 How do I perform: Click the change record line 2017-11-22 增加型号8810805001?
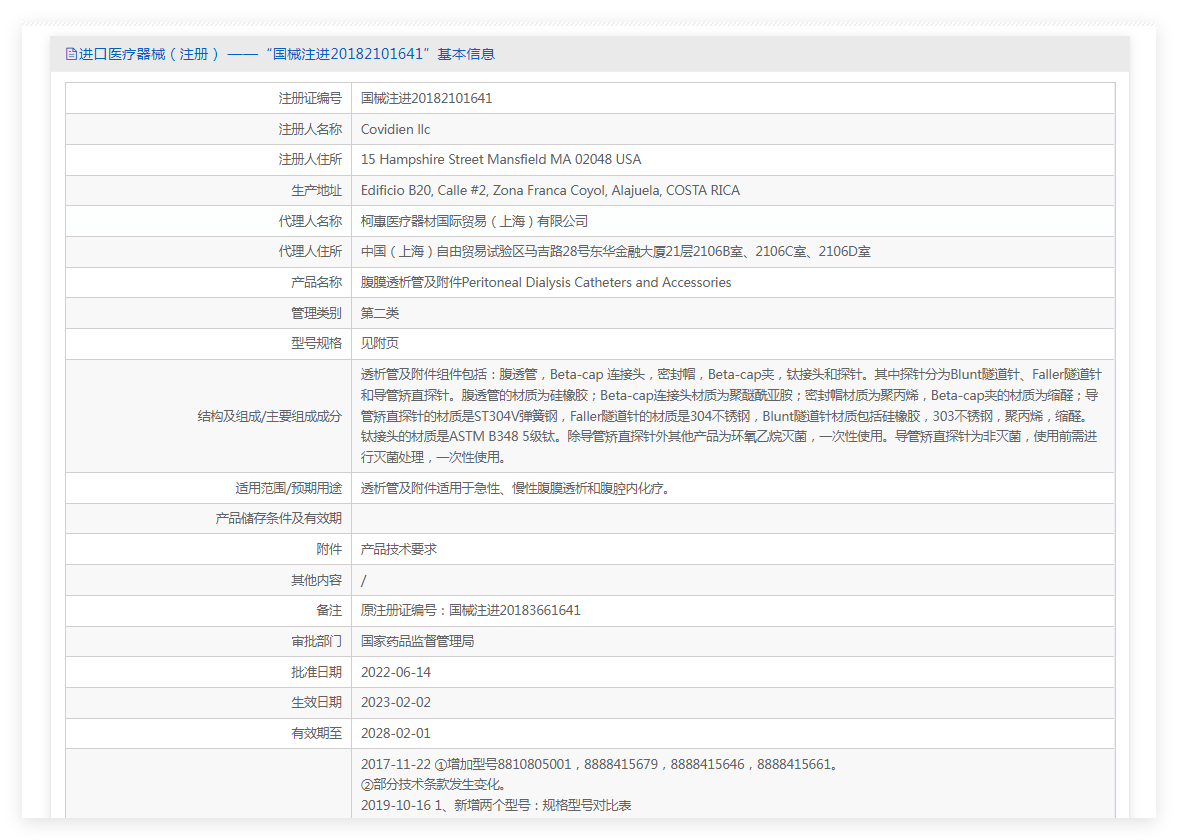tap(600, 764)
